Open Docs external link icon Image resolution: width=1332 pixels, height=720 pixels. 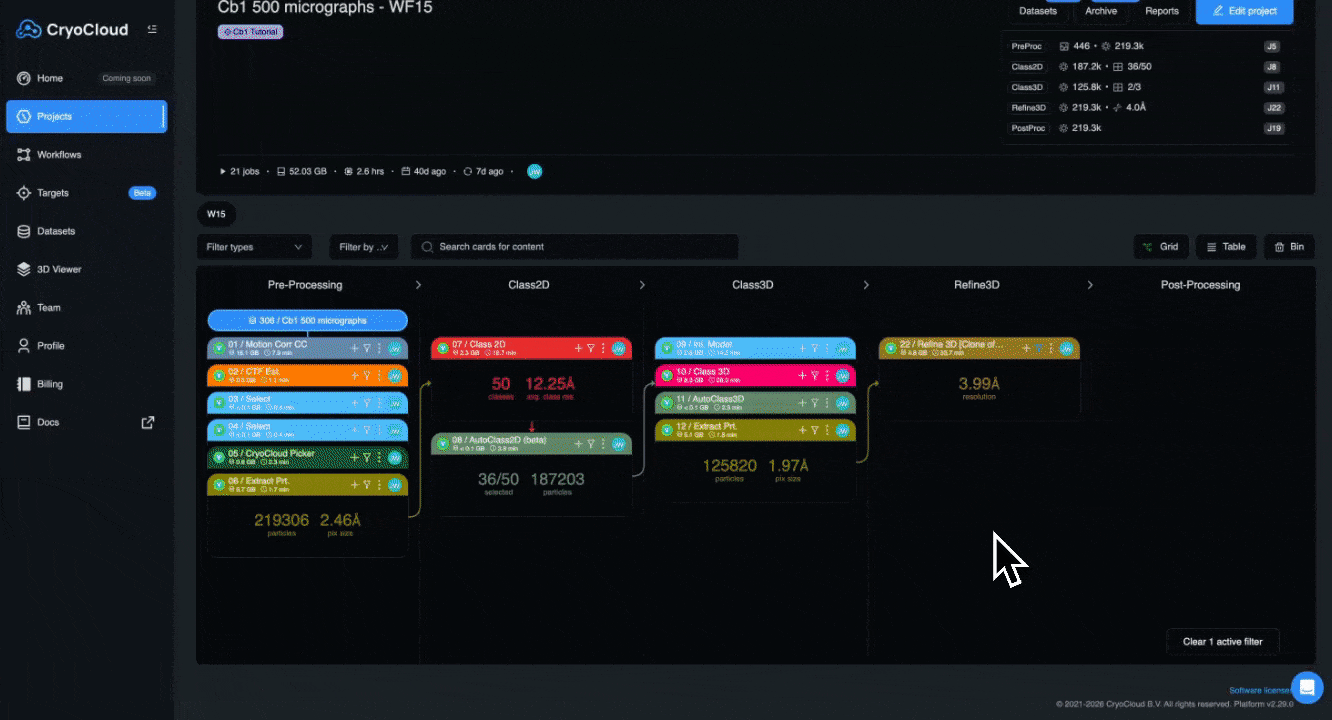coord(148,422)
